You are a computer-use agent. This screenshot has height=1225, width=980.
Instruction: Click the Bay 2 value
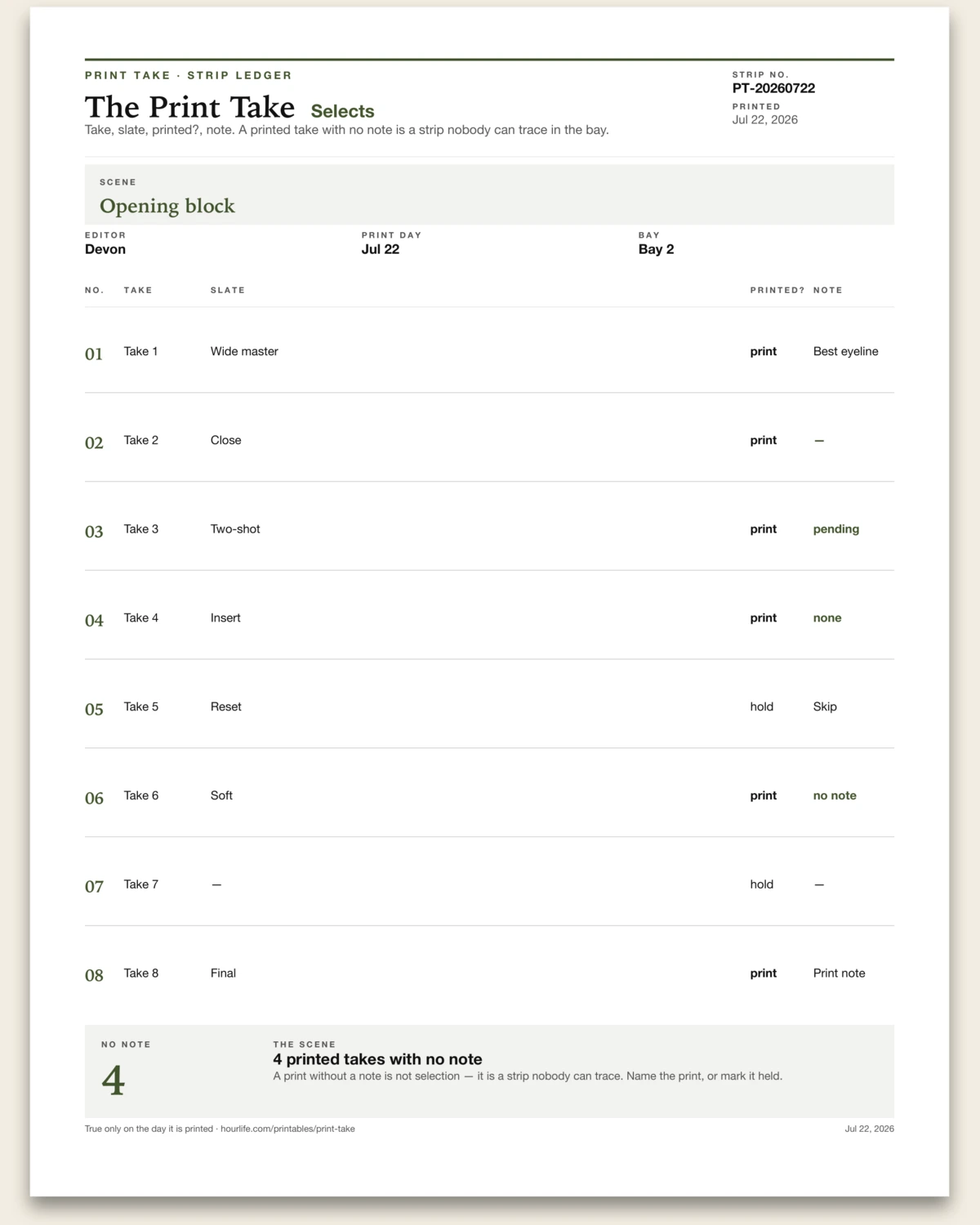click(x=656, y=249)
